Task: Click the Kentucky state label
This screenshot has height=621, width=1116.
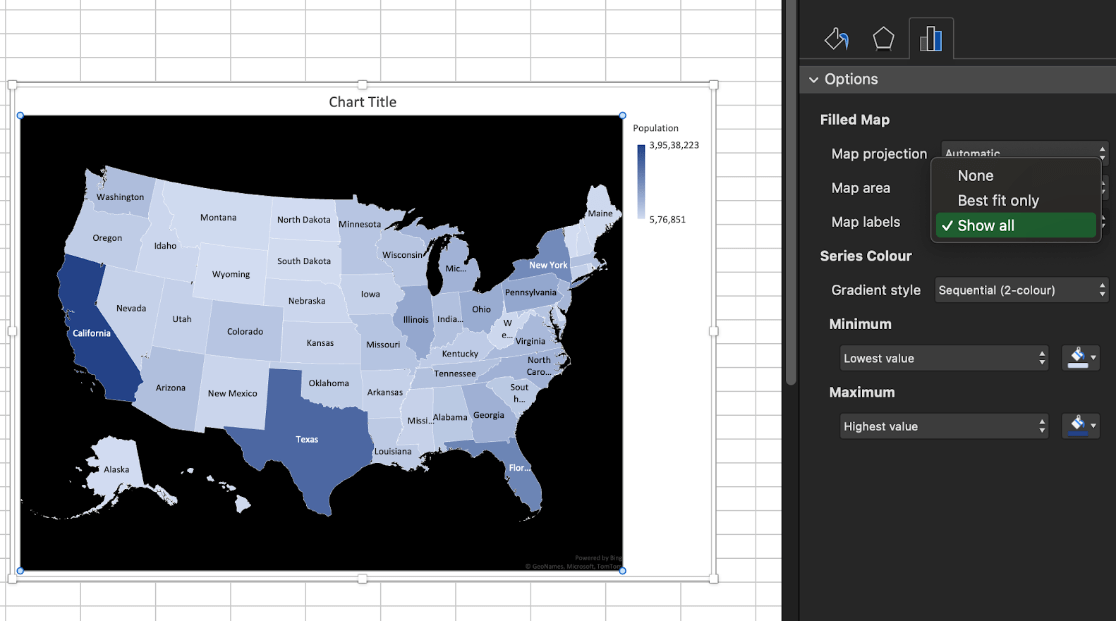Action: coord(460,354)
